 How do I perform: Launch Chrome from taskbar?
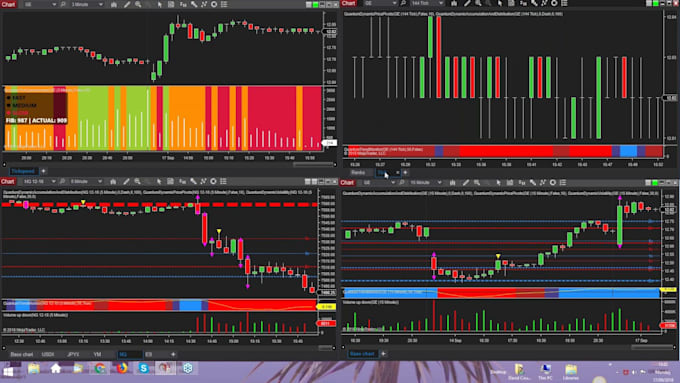point(99,369)
